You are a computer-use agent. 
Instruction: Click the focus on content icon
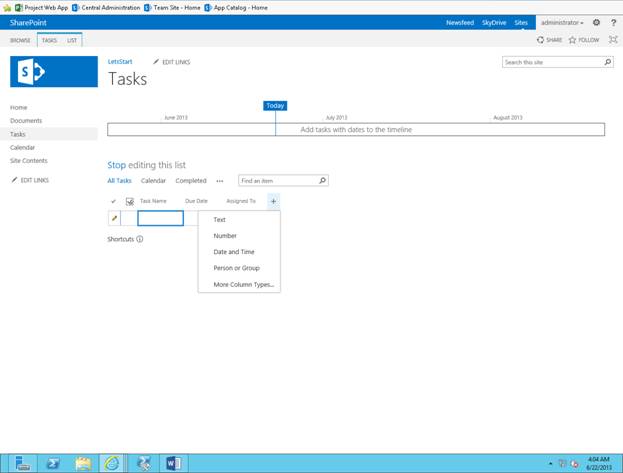click(x=613, y=39)
